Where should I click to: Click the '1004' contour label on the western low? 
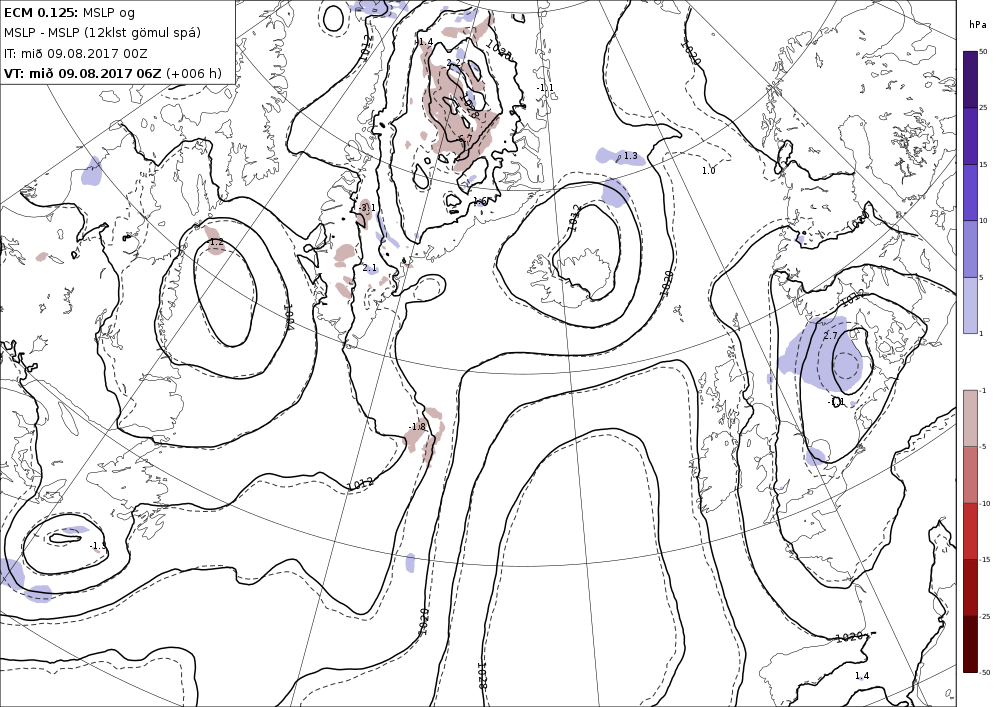pyautogui.click(x=288, y=316)
